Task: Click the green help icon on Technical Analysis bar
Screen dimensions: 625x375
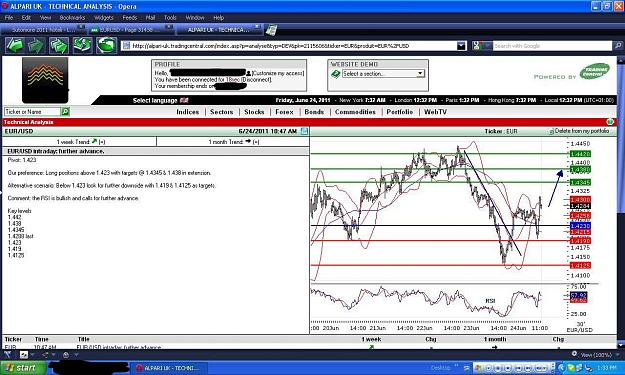Action: click(x=610, y=122)
